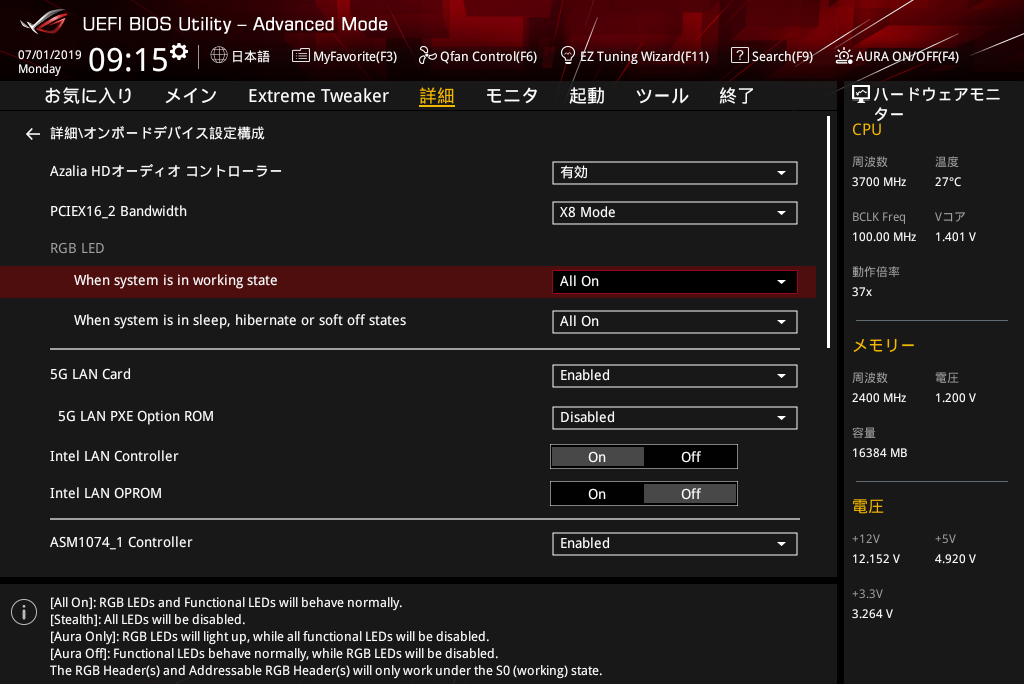The height and width of the screenshot is (684, 1024).
Task: Click EZ Tuning Wizard(F11) label
Action: click(644, 57)
